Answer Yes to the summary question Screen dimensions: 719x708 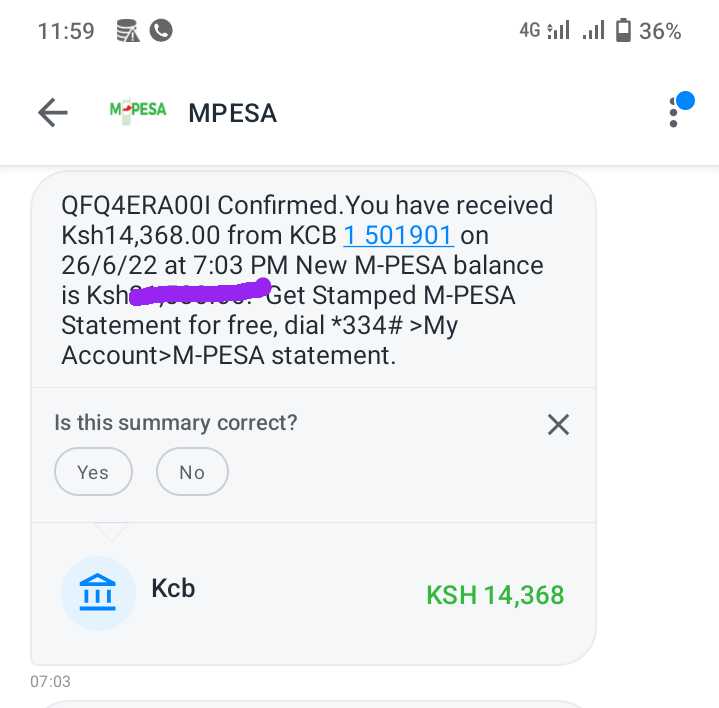(x=93, y=472)
